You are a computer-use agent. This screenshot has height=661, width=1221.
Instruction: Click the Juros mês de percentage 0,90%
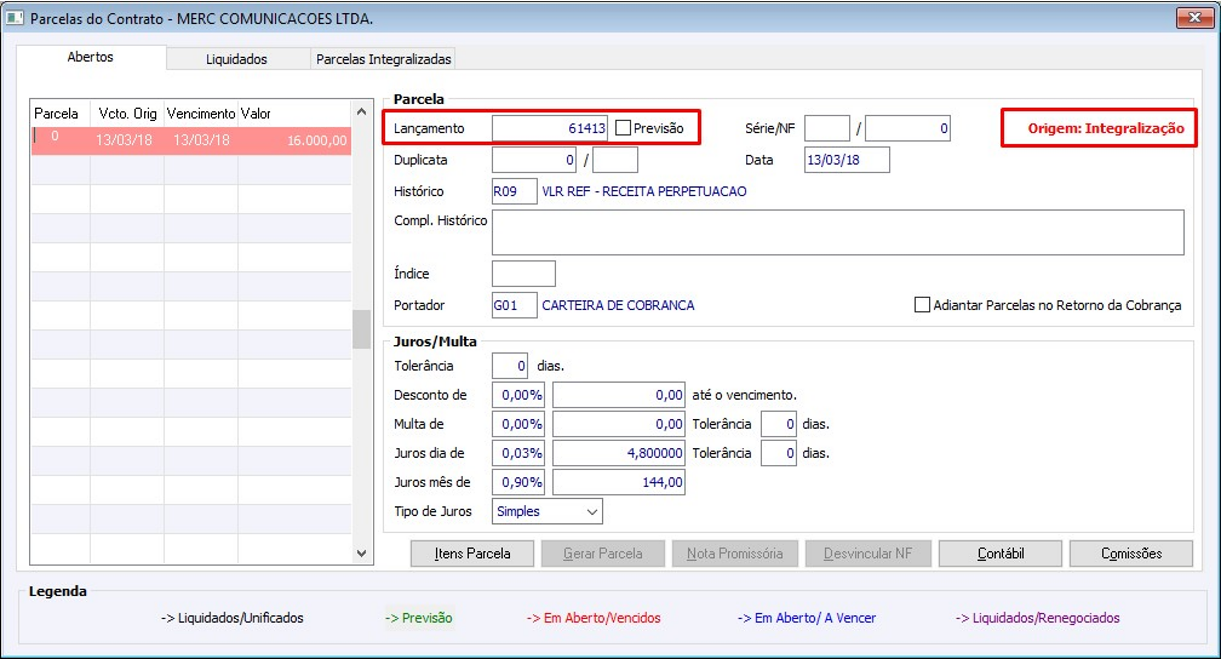pyautogui.click(x=519, y=482)
